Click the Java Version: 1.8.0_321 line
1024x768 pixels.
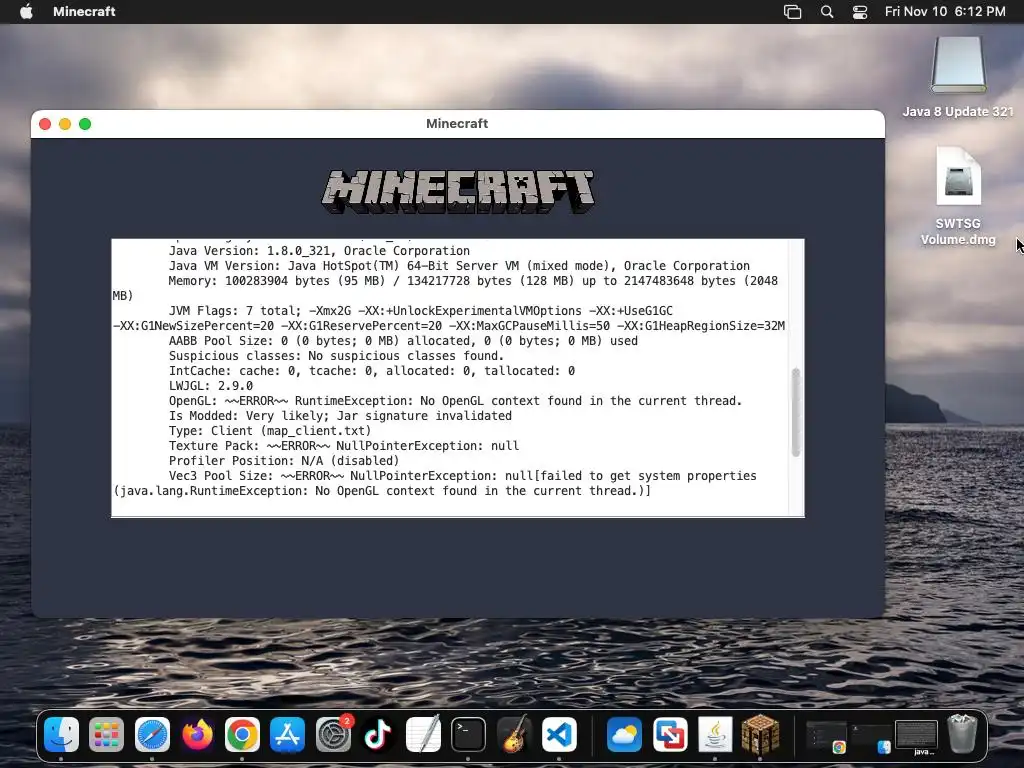click(x=319, y=251)
